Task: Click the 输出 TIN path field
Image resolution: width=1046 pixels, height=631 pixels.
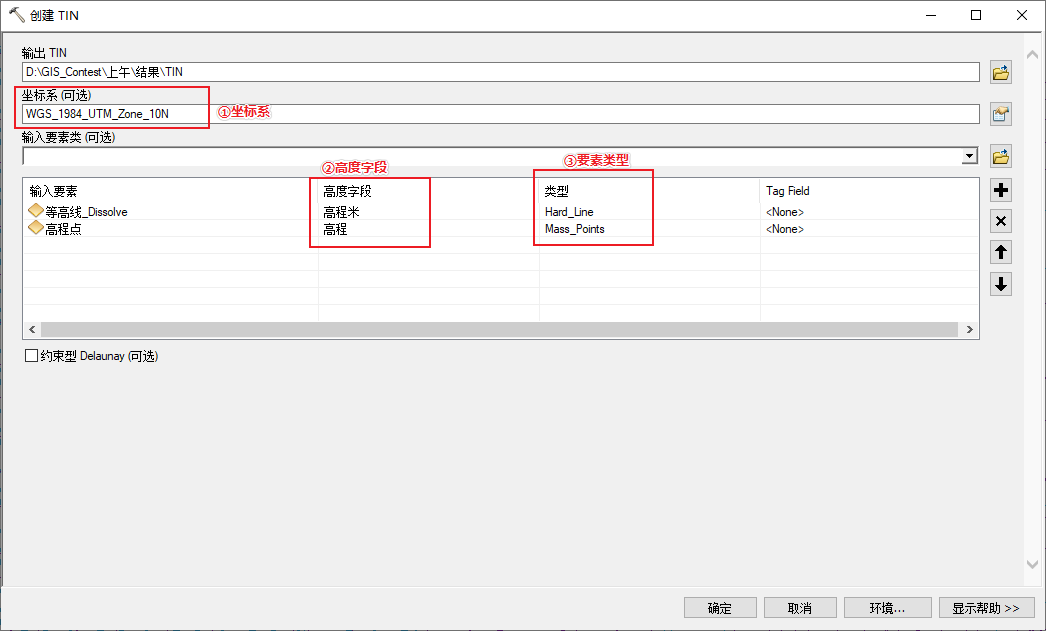Action: coord(500,72)
